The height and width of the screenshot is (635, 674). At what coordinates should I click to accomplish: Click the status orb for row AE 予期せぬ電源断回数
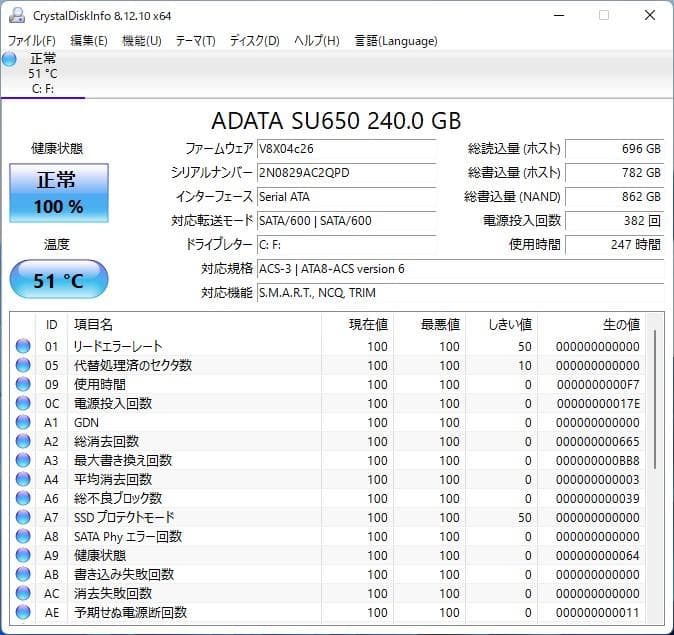click(x=23, y=612)
